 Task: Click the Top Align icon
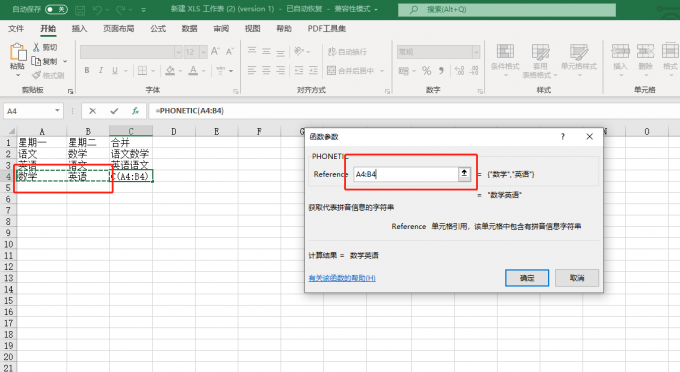(x=252, y=51)
